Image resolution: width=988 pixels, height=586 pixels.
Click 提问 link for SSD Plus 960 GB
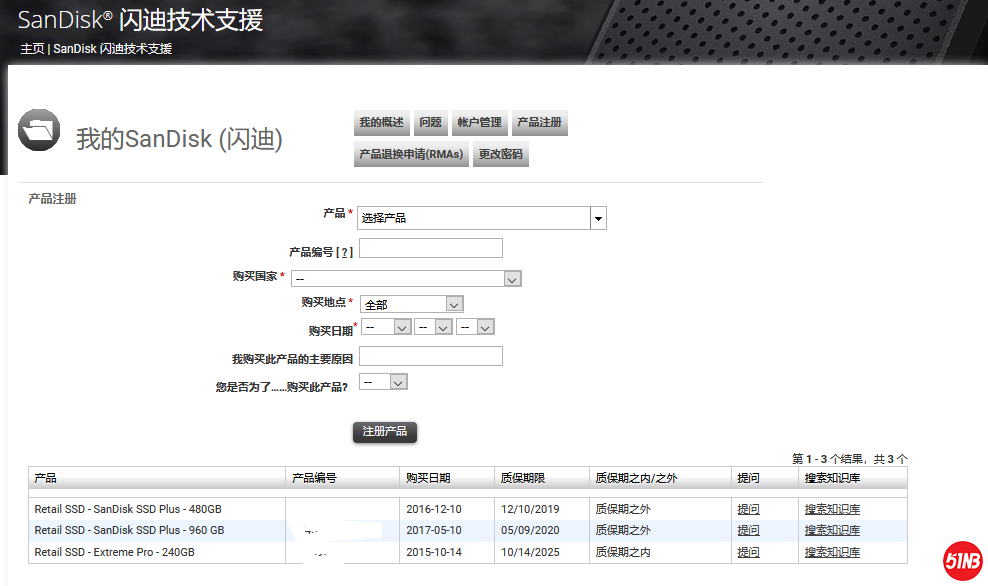tap(749, 531)
